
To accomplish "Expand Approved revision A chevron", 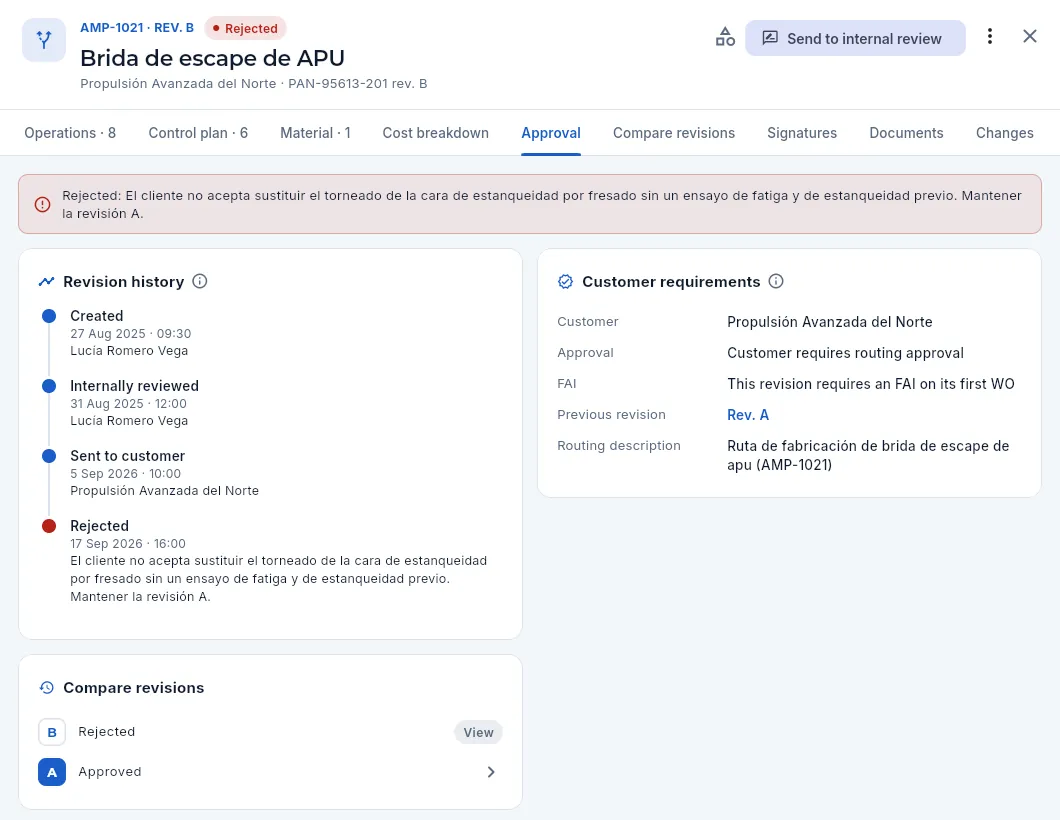I will (491, 772).
